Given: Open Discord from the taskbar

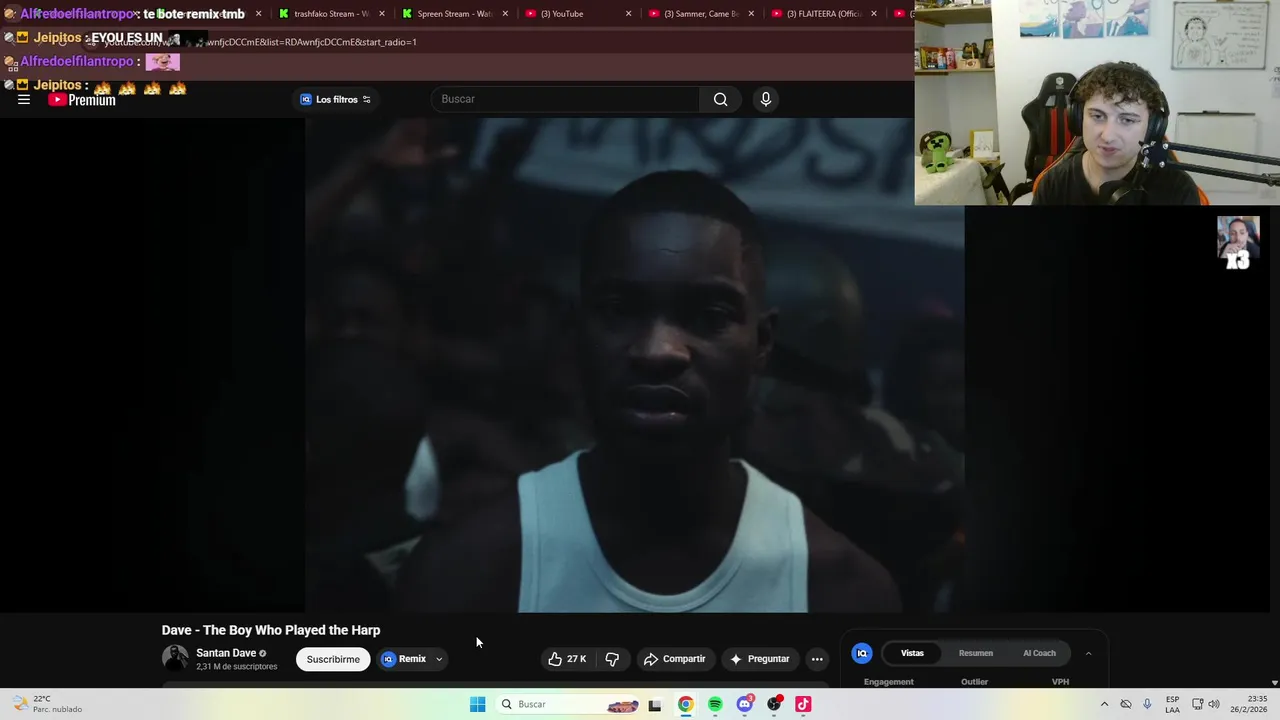Looking at the screenshot, I should pos(744,705).
